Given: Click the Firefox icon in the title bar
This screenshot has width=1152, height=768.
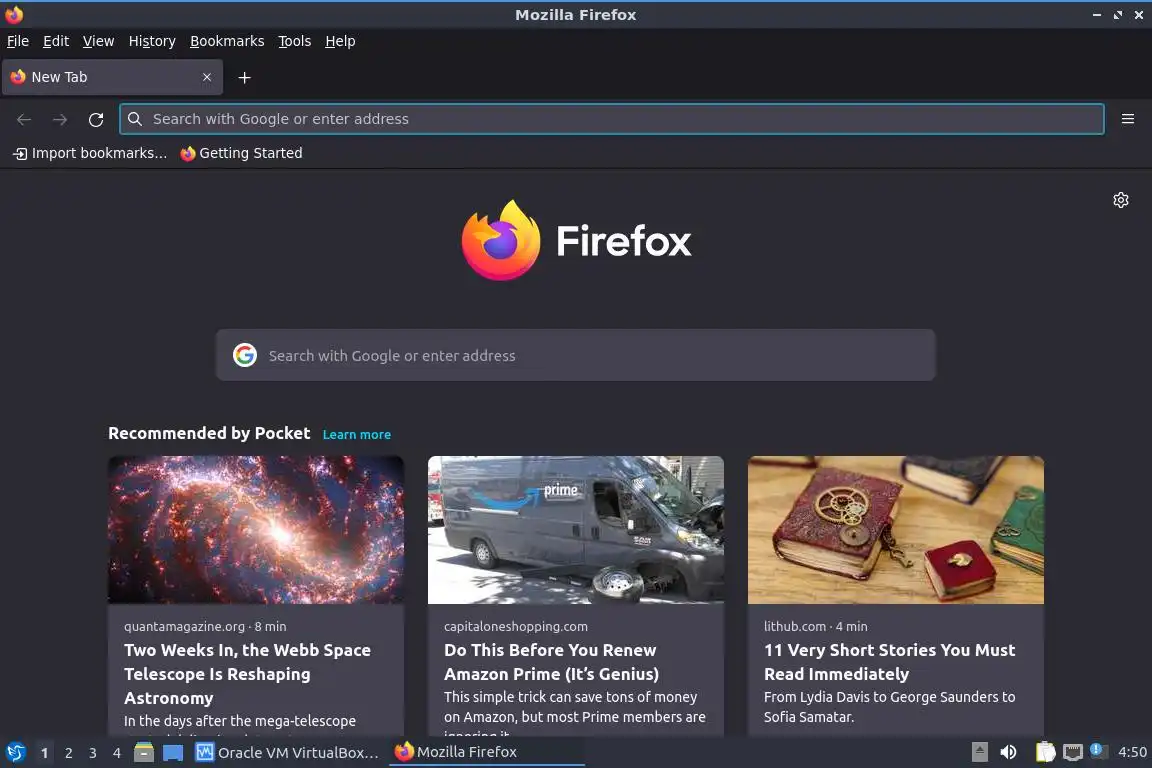Looking at the screenshot, I should click(x=14, y=15).
